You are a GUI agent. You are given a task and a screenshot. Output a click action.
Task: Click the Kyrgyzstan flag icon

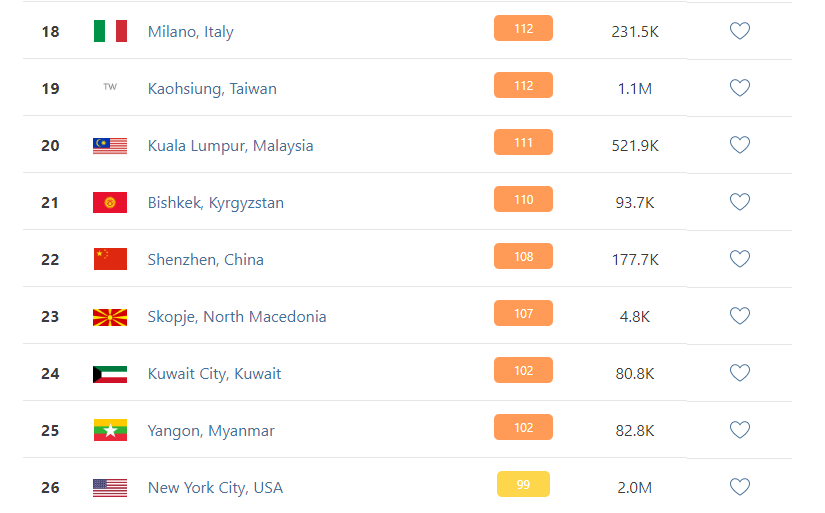click(x=110, y=202)
